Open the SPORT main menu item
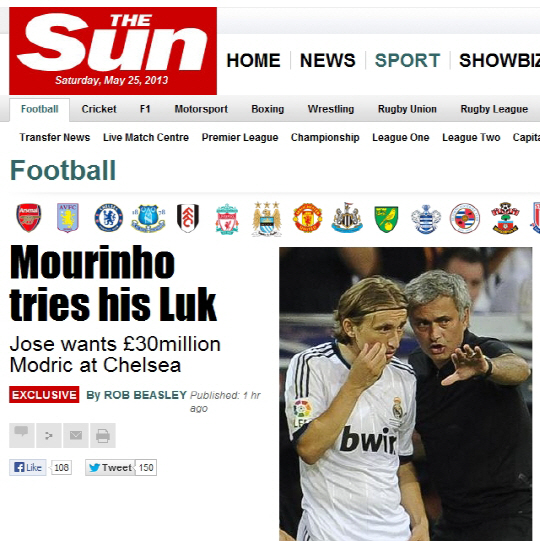This screenshot has width=540, height=541. (407, 60)
